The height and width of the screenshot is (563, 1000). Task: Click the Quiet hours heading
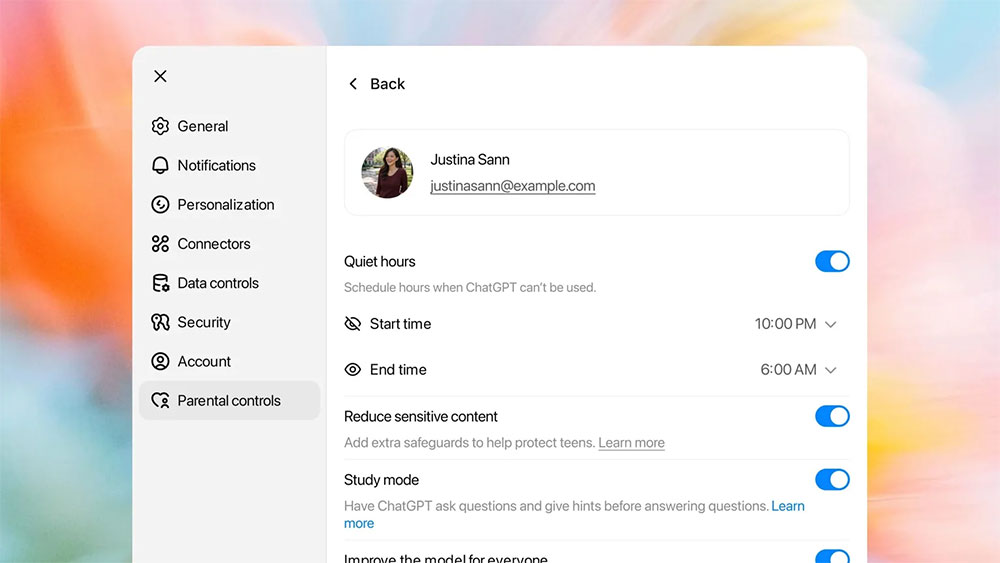point(379,261)
